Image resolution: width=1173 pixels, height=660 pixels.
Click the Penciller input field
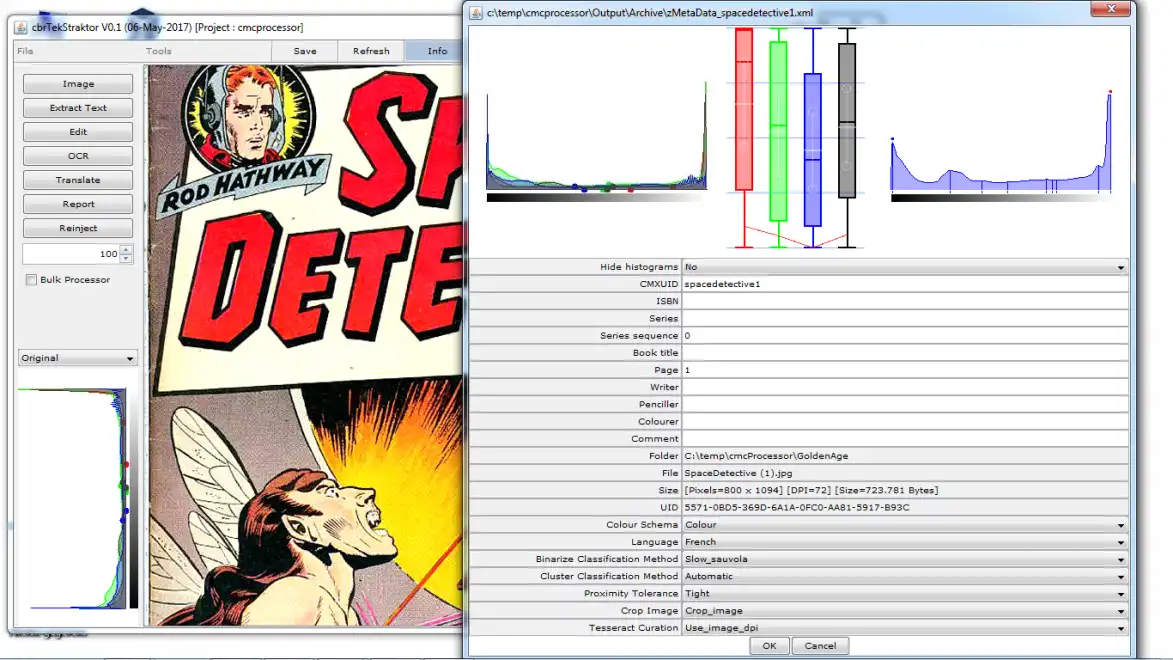[x=904, y=404]
